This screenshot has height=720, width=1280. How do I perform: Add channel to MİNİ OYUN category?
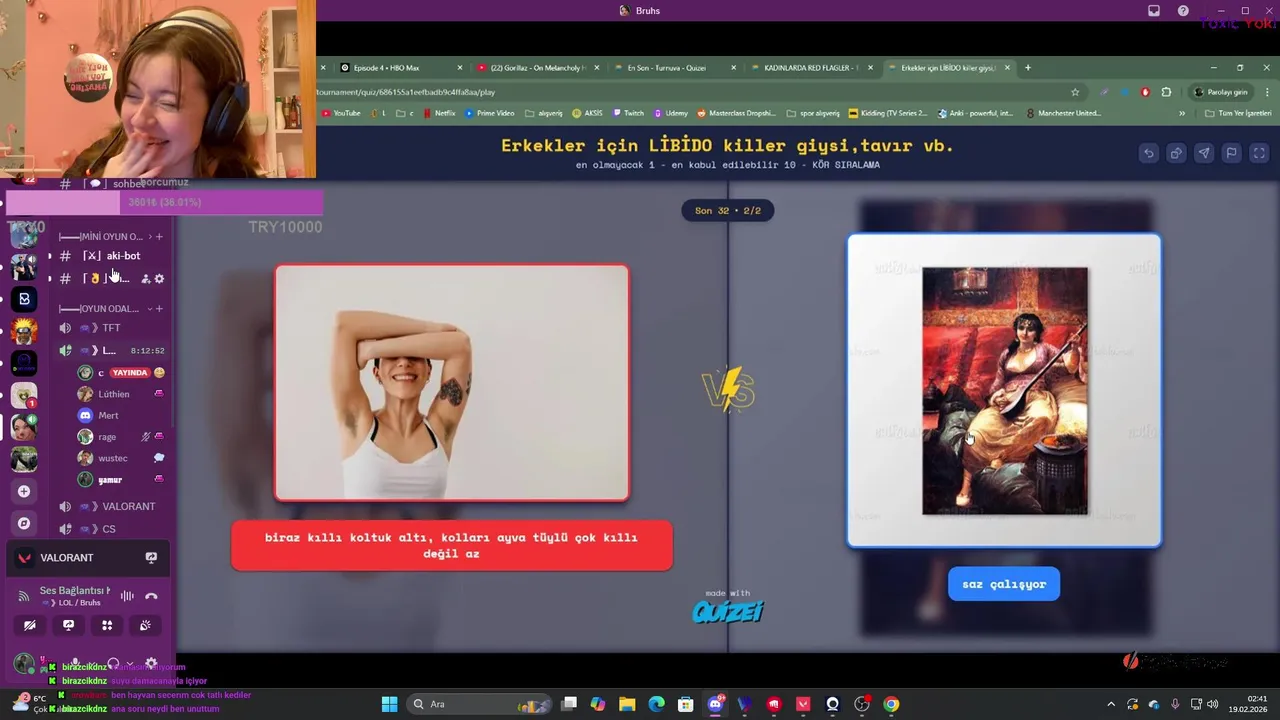(x=159, y=237)
